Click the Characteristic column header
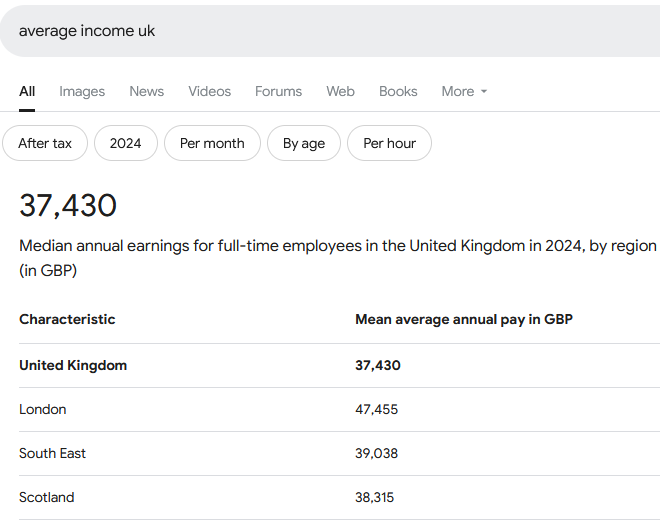 click(67, 320)
